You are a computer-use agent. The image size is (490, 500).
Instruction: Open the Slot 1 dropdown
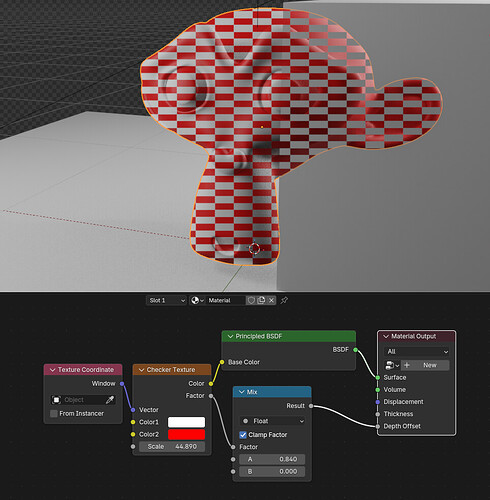166,300
